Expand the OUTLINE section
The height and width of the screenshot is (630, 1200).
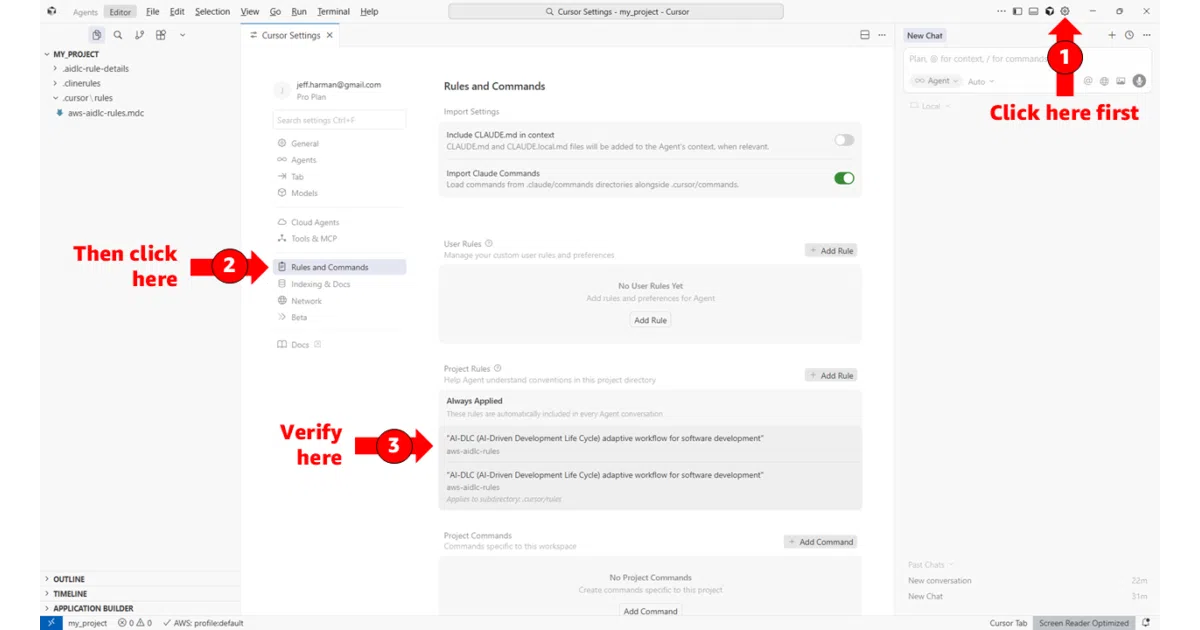(68, 579)
